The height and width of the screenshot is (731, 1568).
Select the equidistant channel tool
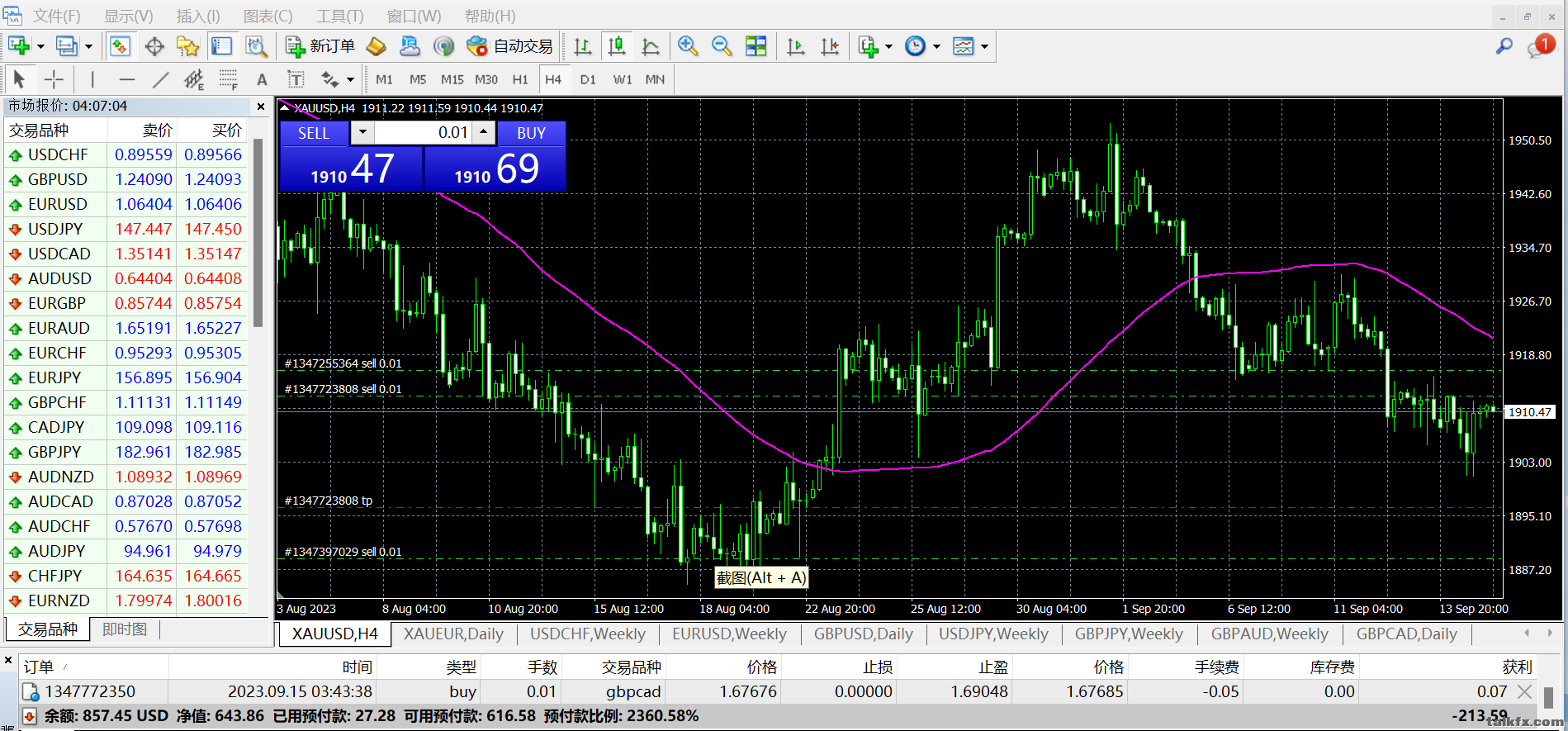[x=194, y=79]
